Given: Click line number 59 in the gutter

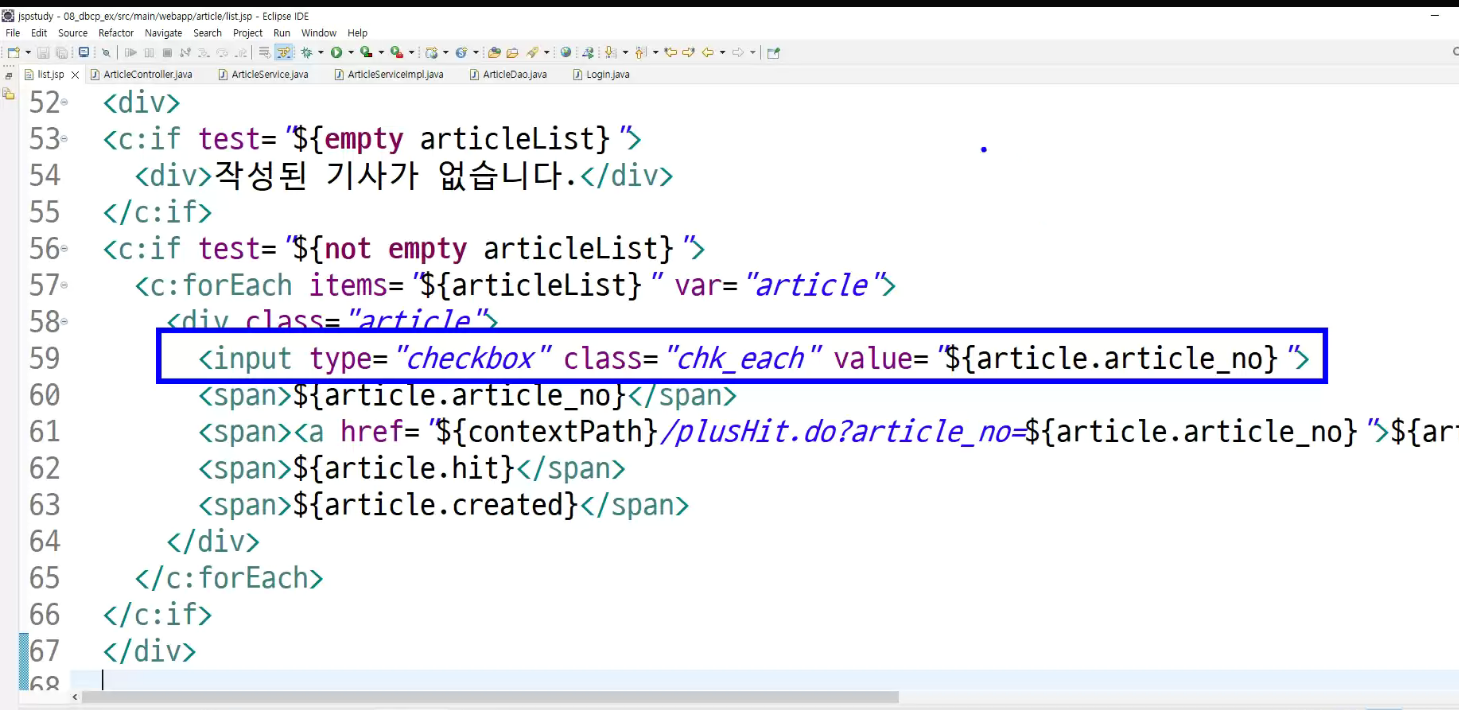Looking at the screenshot, I should click(x=44, y=358).
